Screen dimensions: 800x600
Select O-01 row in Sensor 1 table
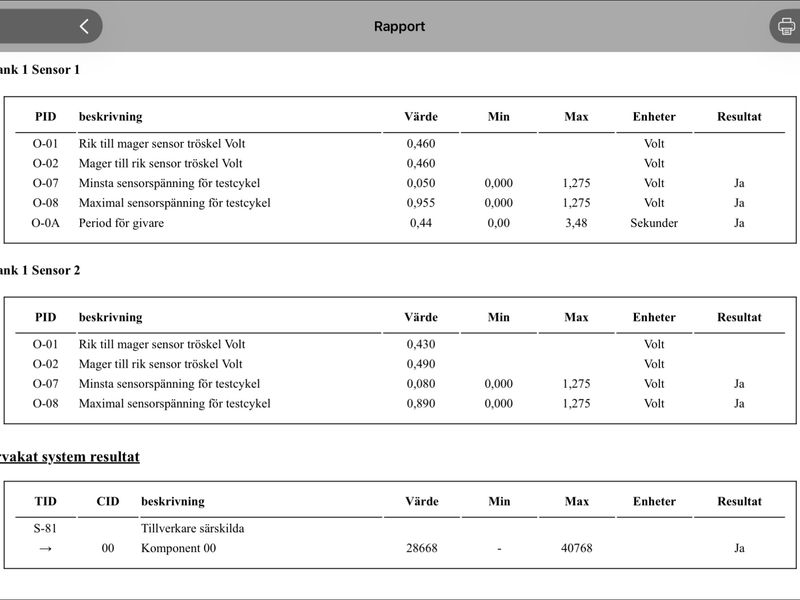[x=400, y=144]
